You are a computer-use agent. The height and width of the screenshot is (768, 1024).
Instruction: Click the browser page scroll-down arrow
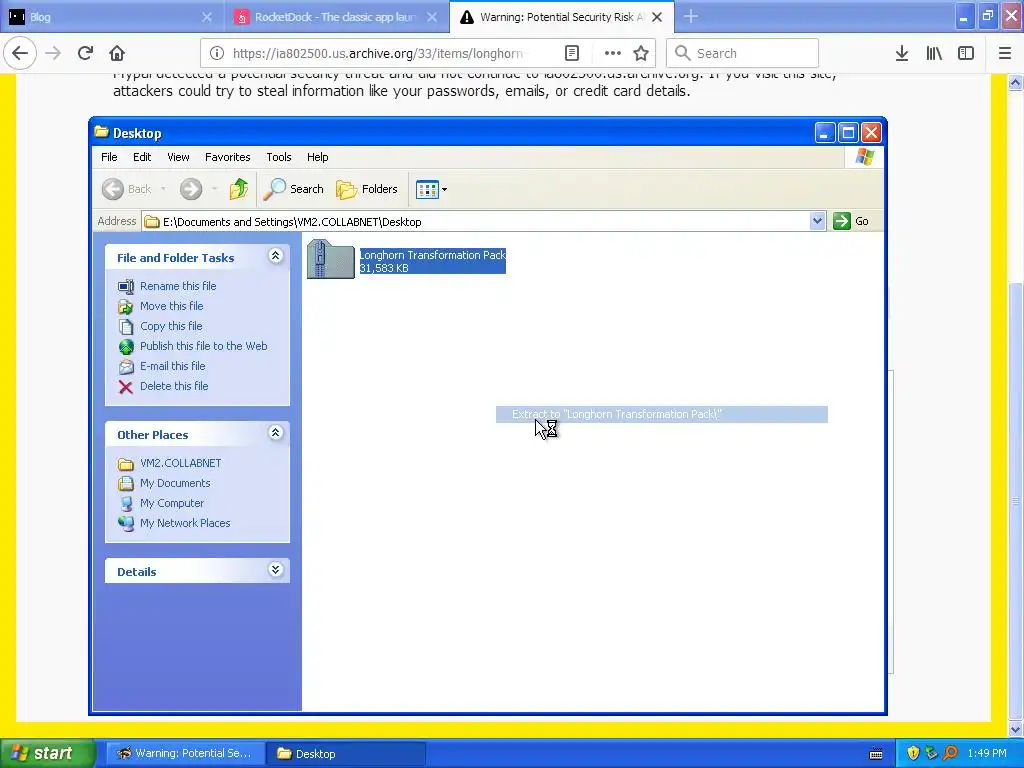pos(1016,730)
